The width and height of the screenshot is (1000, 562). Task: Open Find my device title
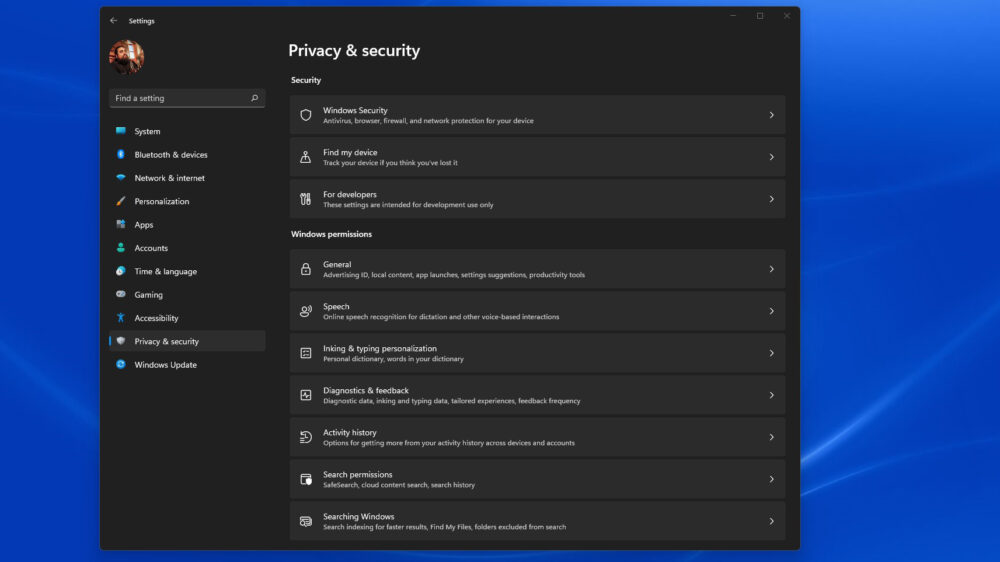(x=349, y=152)
